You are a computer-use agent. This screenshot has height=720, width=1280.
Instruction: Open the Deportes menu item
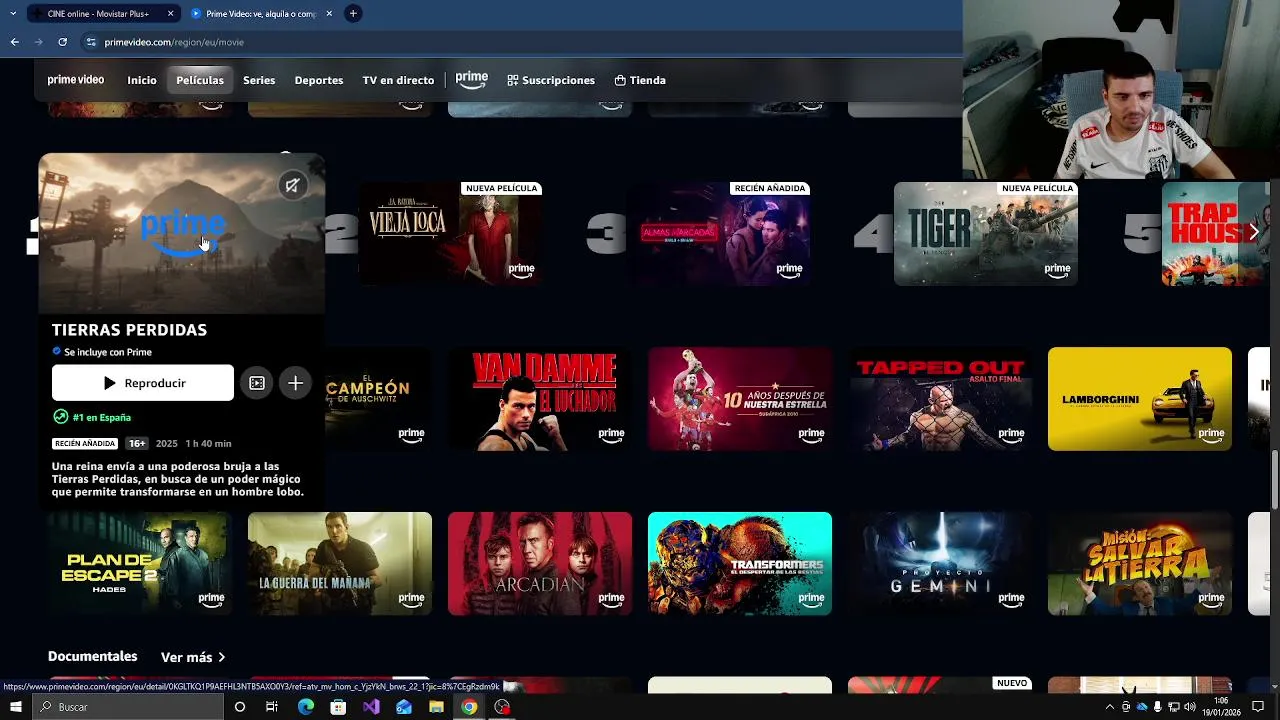point(319,80)
